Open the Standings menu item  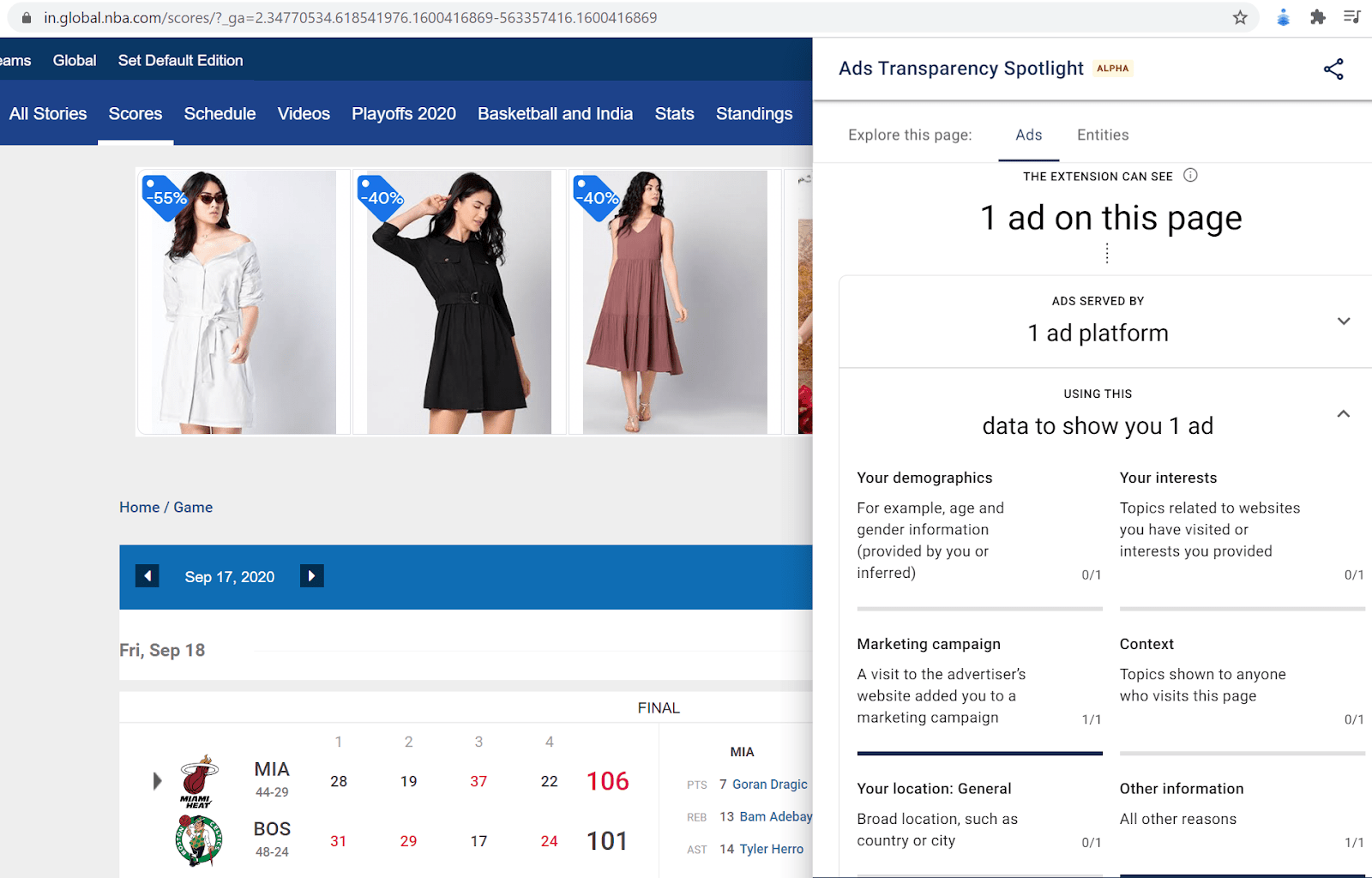click(x=754, y=113)
